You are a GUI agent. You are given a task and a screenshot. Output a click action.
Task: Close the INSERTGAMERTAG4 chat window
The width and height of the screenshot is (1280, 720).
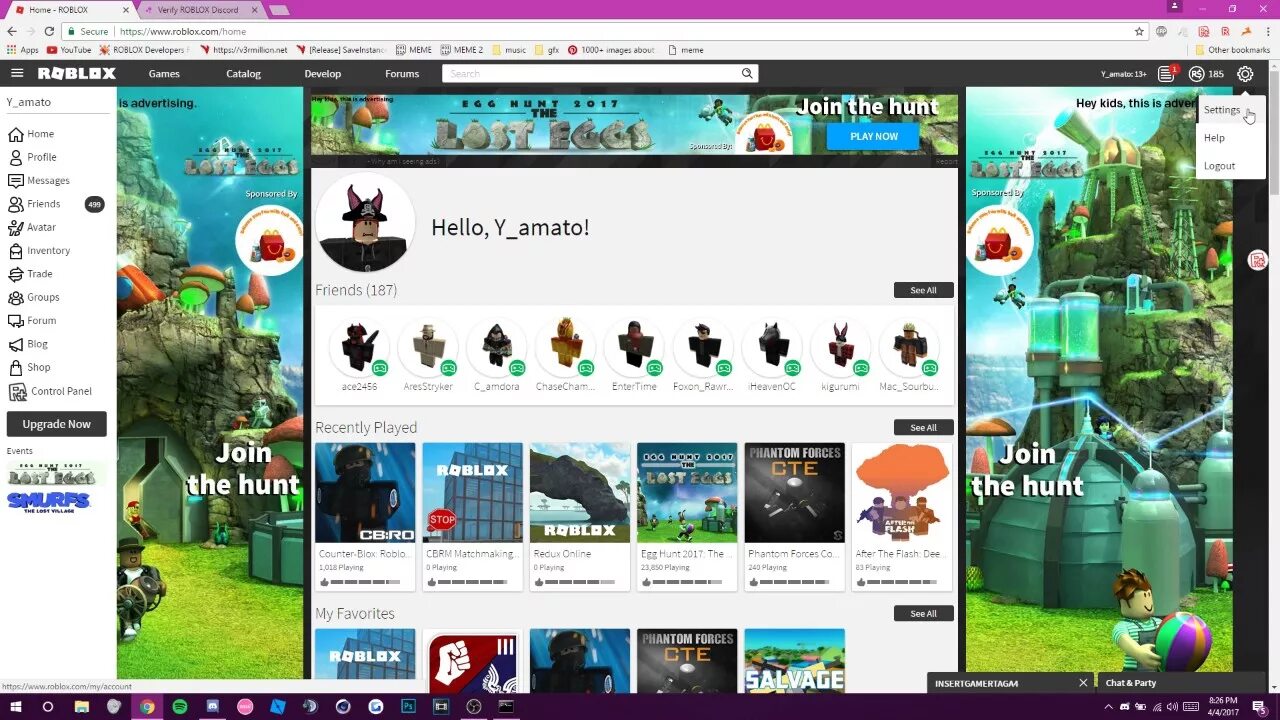[x=1082, y=683]
